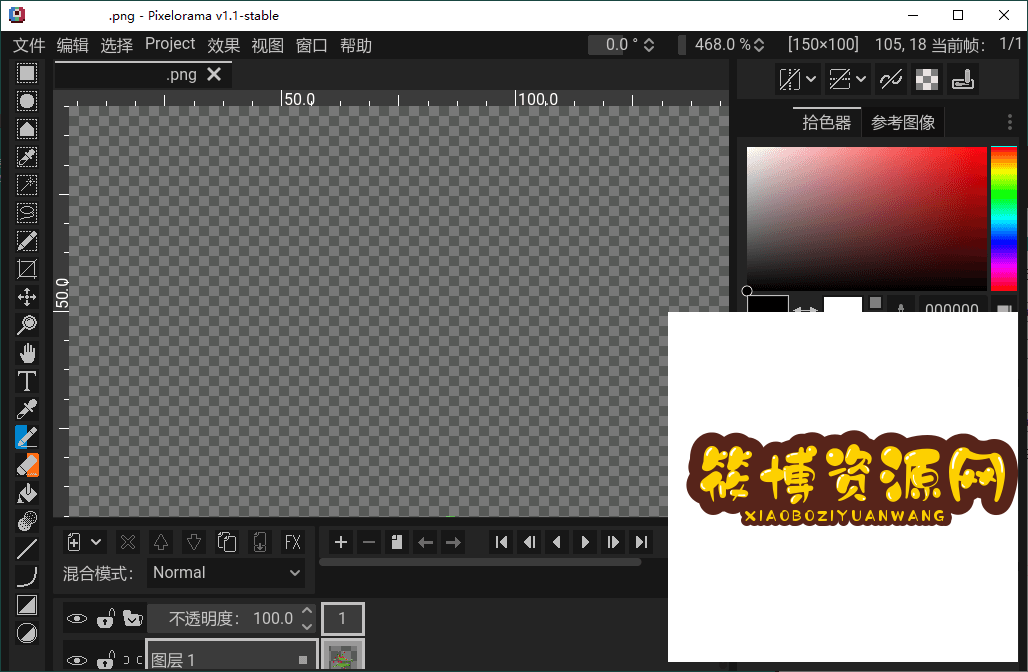Select the Crop tool
Viewport: 1028px width, 672px height.
27,269
